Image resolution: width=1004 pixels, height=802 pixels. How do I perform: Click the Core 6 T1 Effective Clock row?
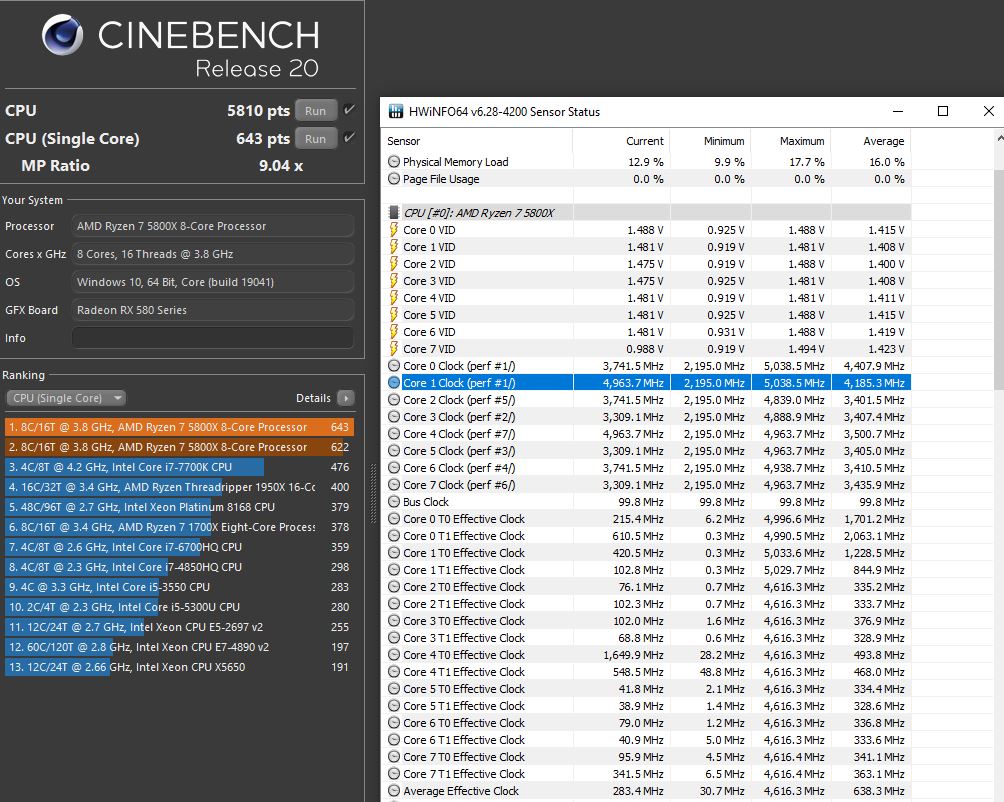coord(647,740)
